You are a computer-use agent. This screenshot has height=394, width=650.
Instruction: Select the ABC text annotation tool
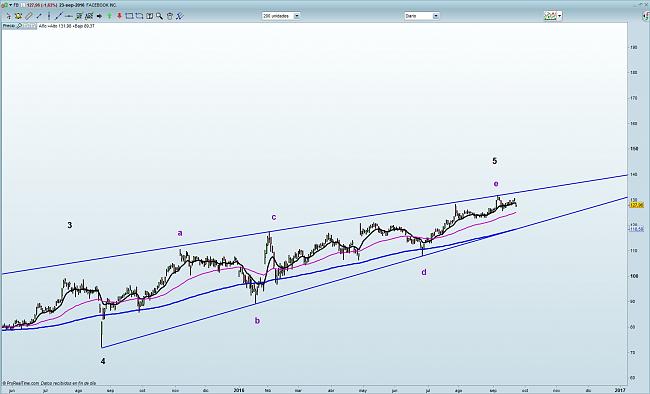(89, 16)
